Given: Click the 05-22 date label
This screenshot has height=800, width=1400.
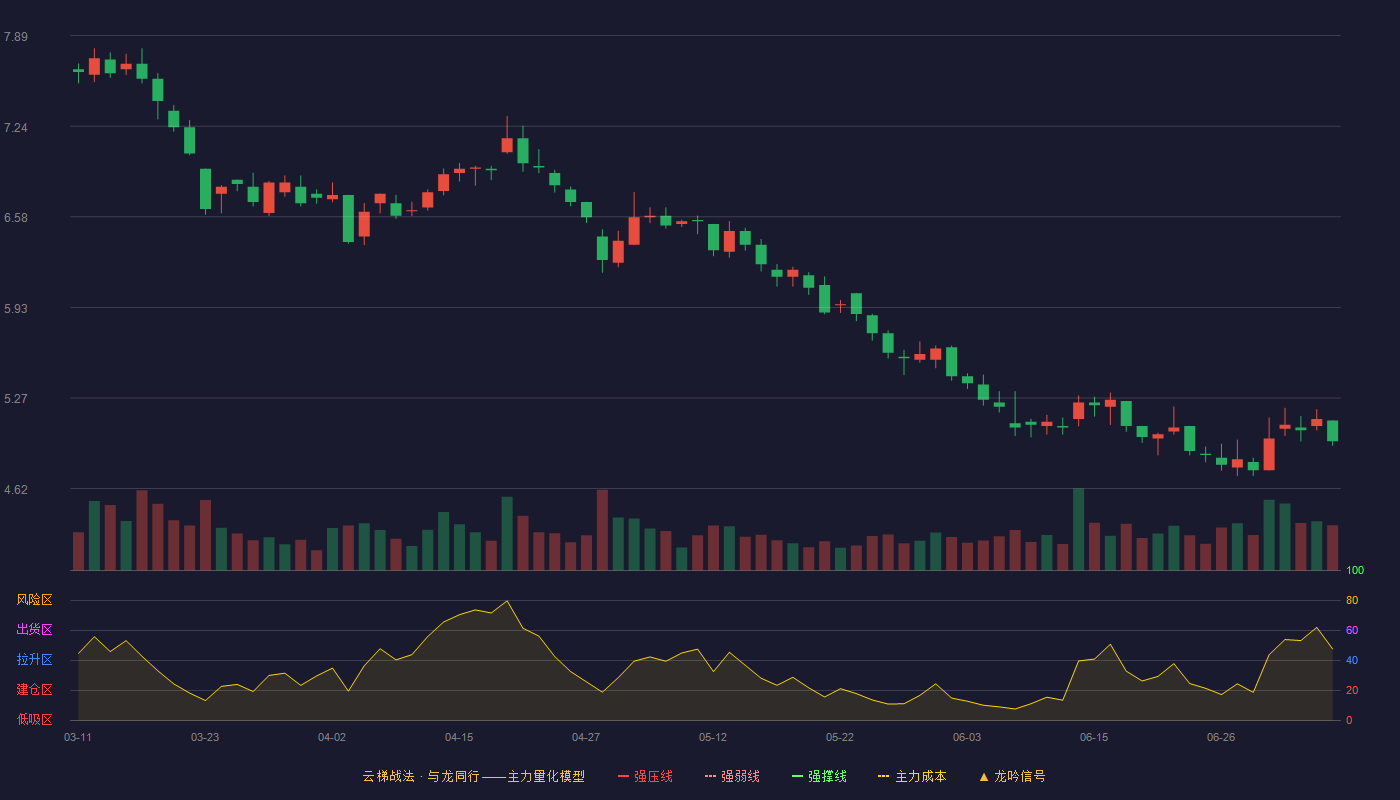Looking at the screenshot, I should point(840,737).
